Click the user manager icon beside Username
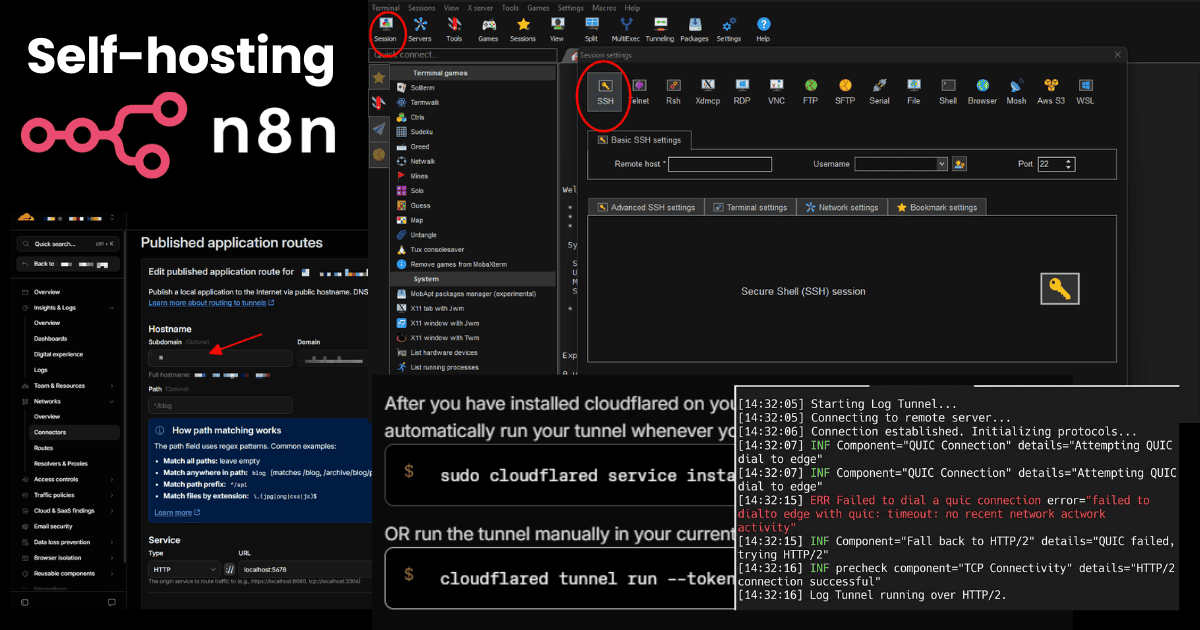Image resolution: width=1200 pixels, height=630 pixels. (960, 164)
